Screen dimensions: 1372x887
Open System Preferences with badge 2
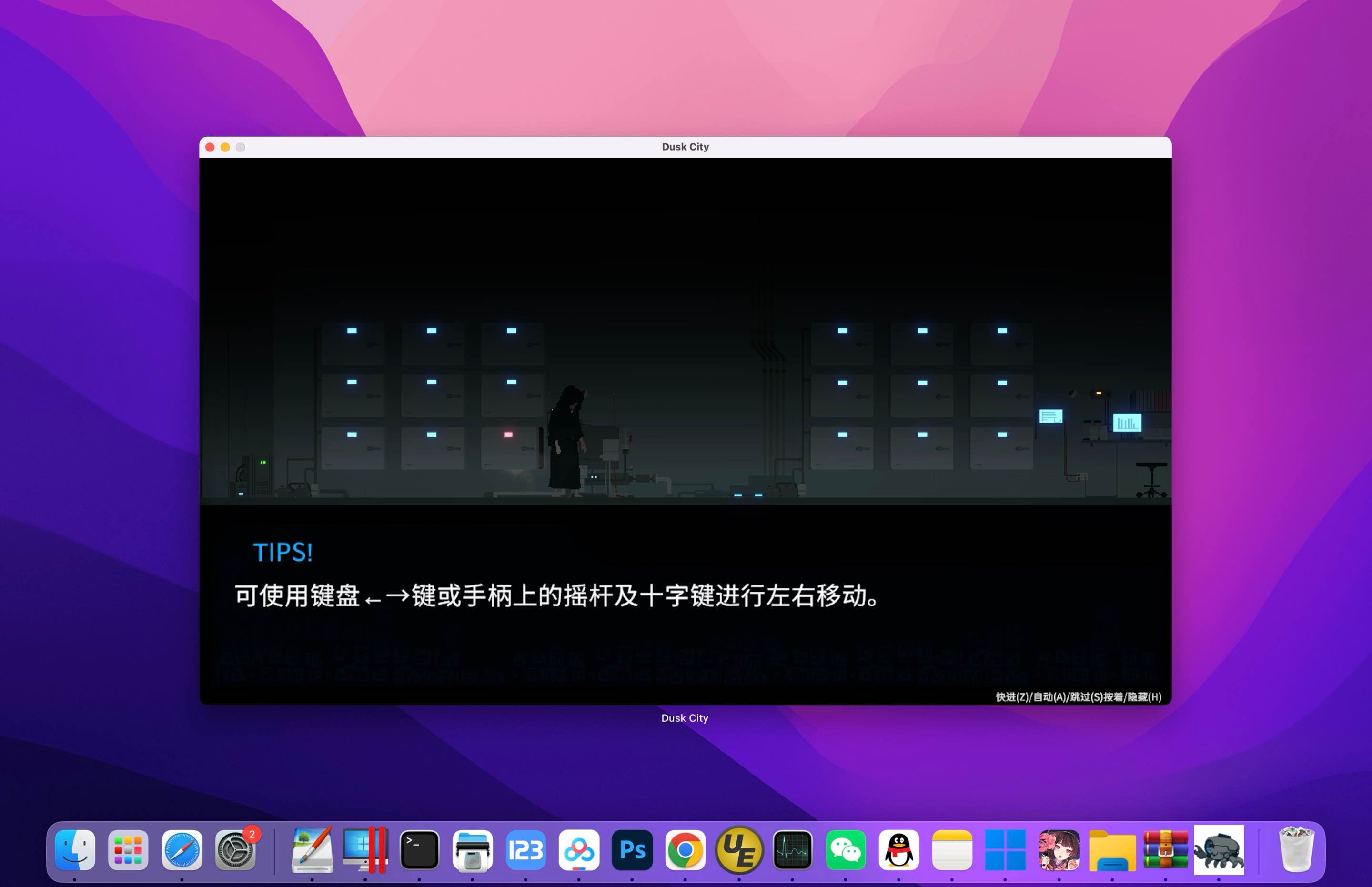click(235, 849)
